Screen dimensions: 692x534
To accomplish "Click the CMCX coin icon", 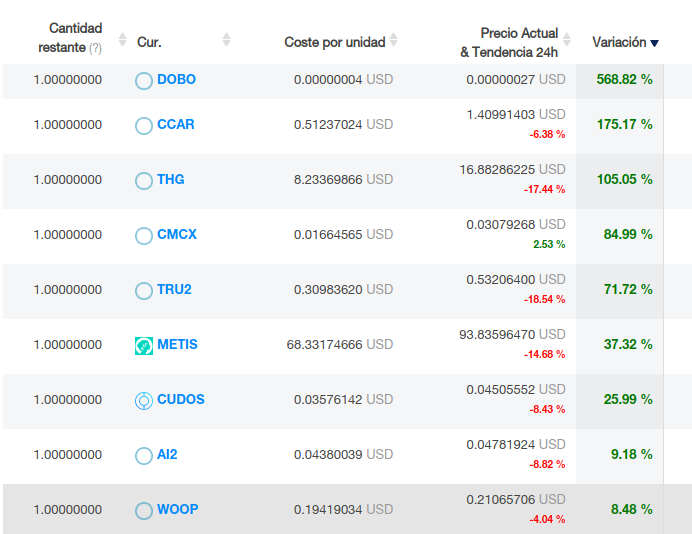I will 144,235.
